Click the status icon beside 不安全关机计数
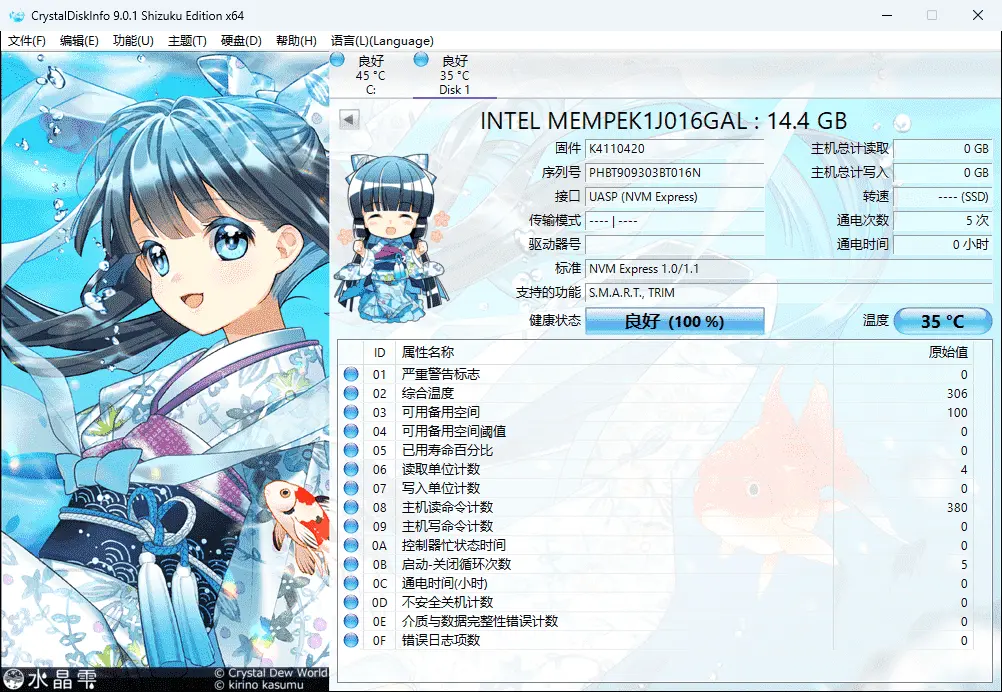The image size is (1002, 692). (351, 602)
